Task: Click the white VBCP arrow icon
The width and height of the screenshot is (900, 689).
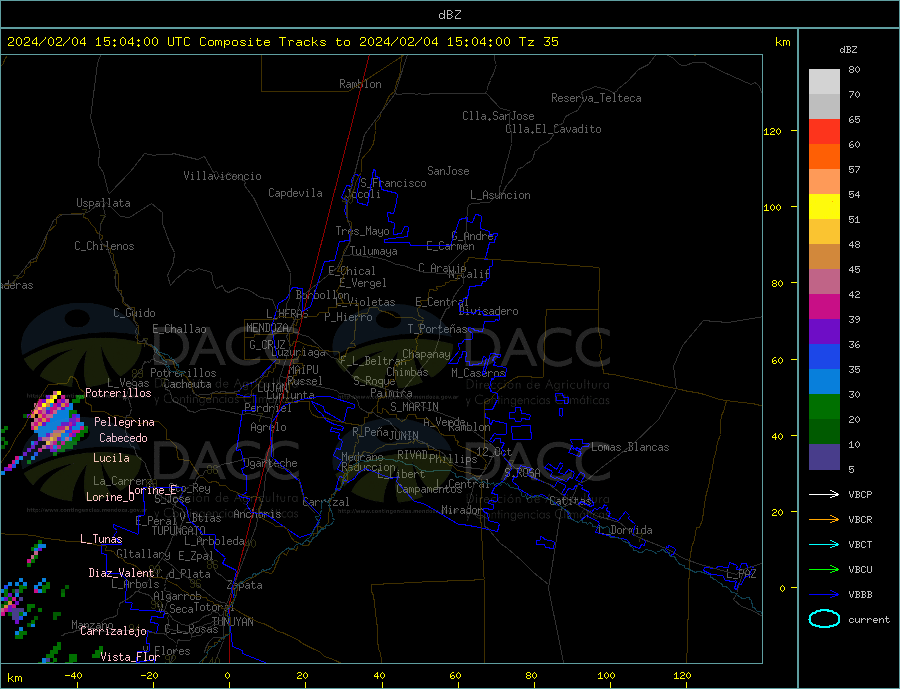Action: click(824, 494)
